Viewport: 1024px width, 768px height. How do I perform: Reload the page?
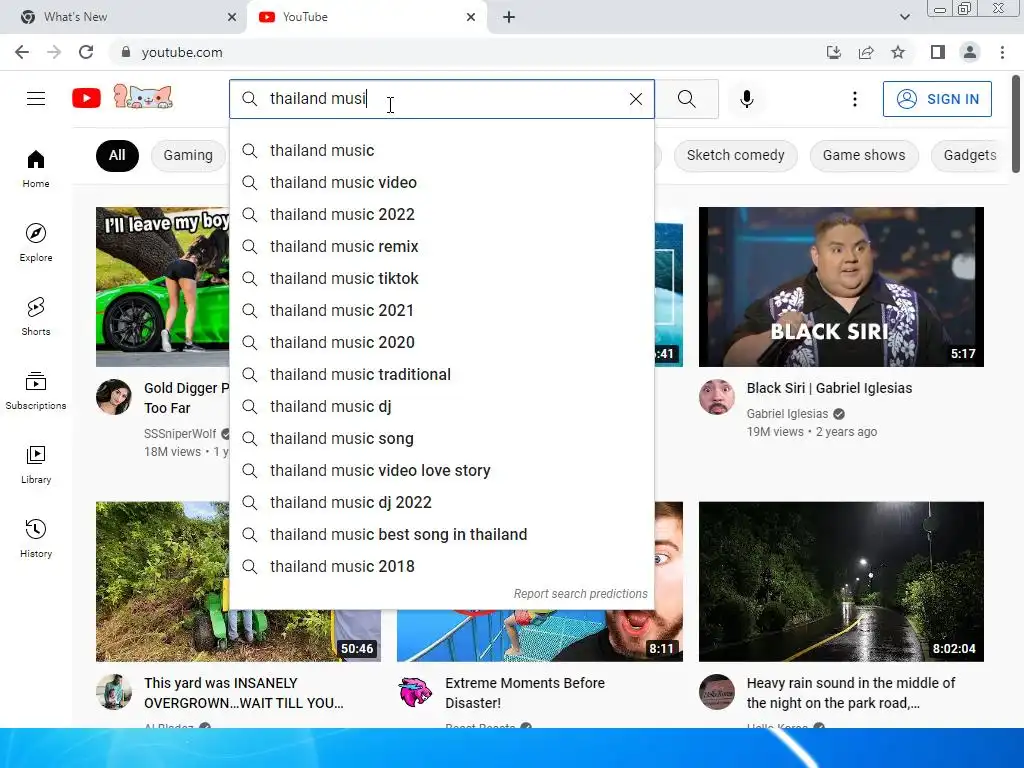coord(86,52)
